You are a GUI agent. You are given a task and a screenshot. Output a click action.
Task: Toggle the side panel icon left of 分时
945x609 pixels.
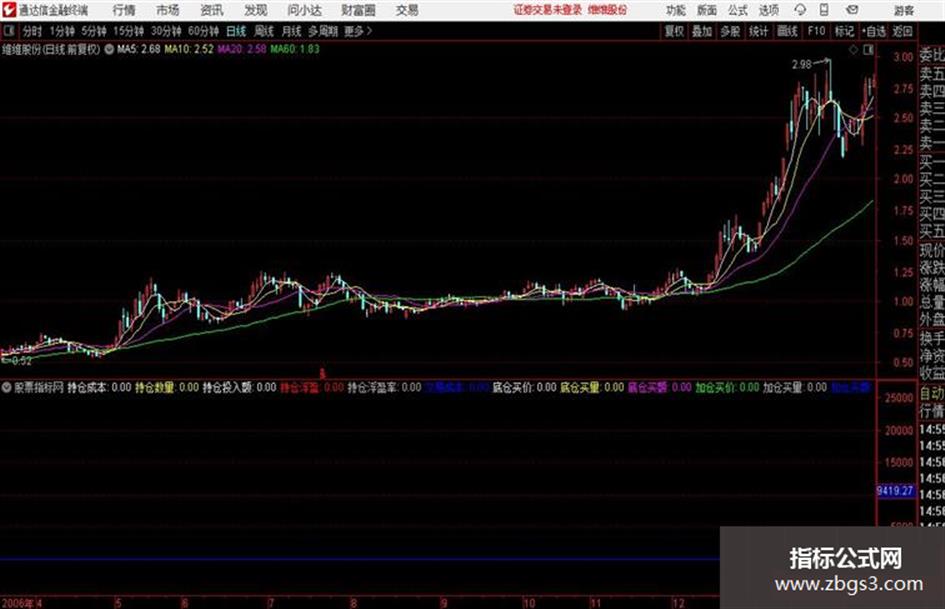[x=8, y=31]
